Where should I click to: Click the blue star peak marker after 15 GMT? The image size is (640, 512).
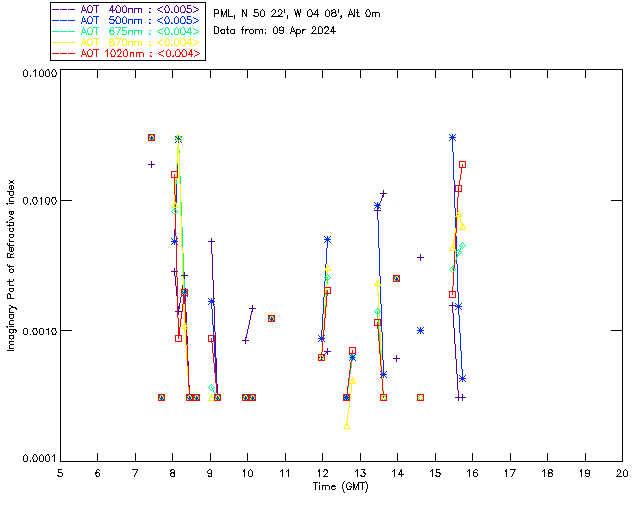pyautogui.click(x=452, y=138)
